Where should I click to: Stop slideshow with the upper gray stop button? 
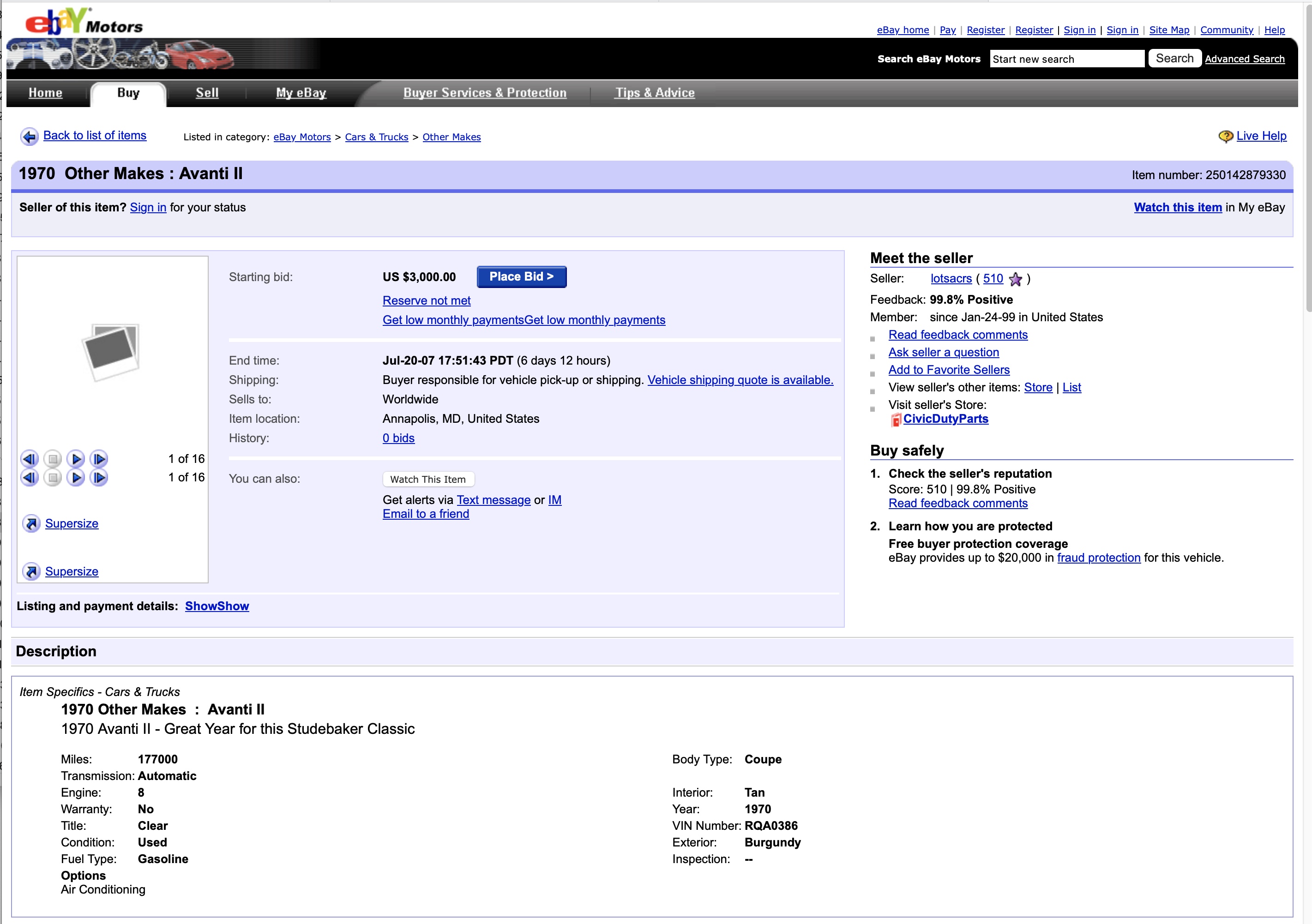tap(53, 459)
